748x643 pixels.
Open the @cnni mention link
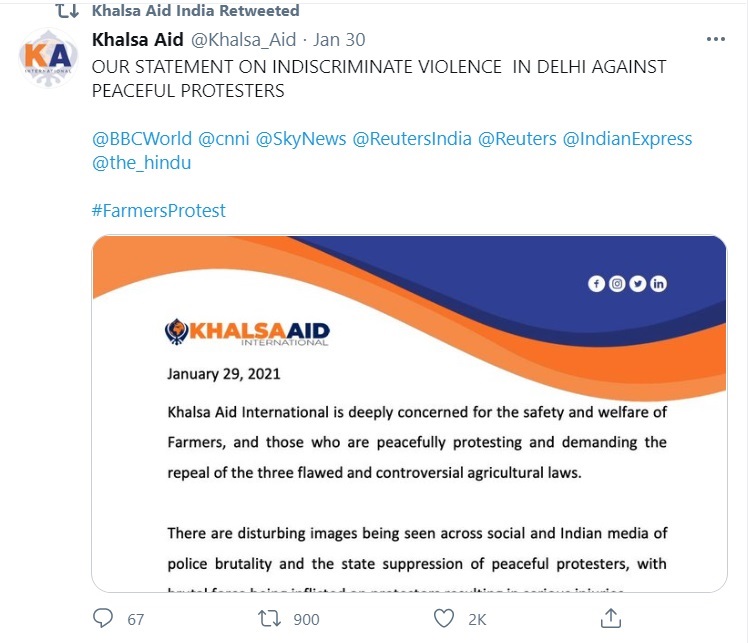click(224, 138)
